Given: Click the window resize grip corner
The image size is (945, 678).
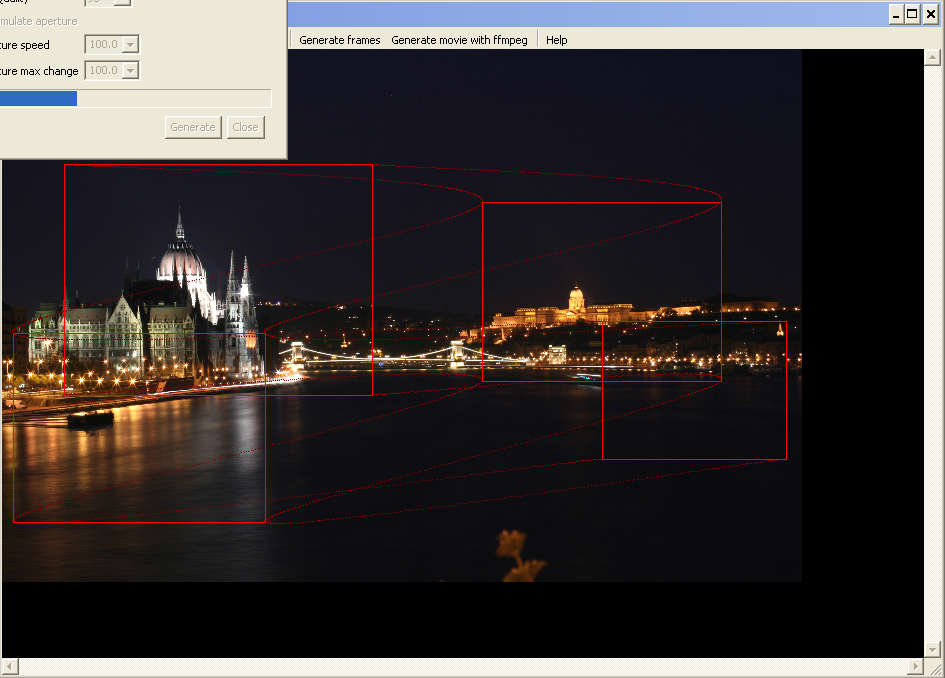Looking at the screenshot, I should [934, 667].
